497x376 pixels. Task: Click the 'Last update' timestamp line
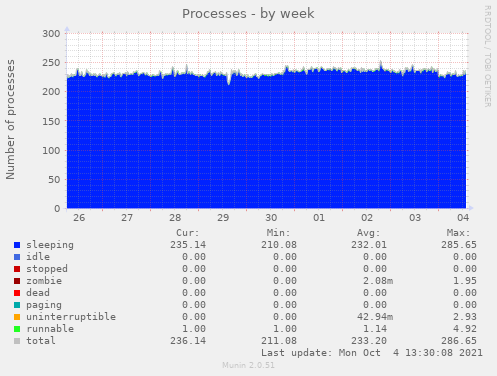(372, 353)
